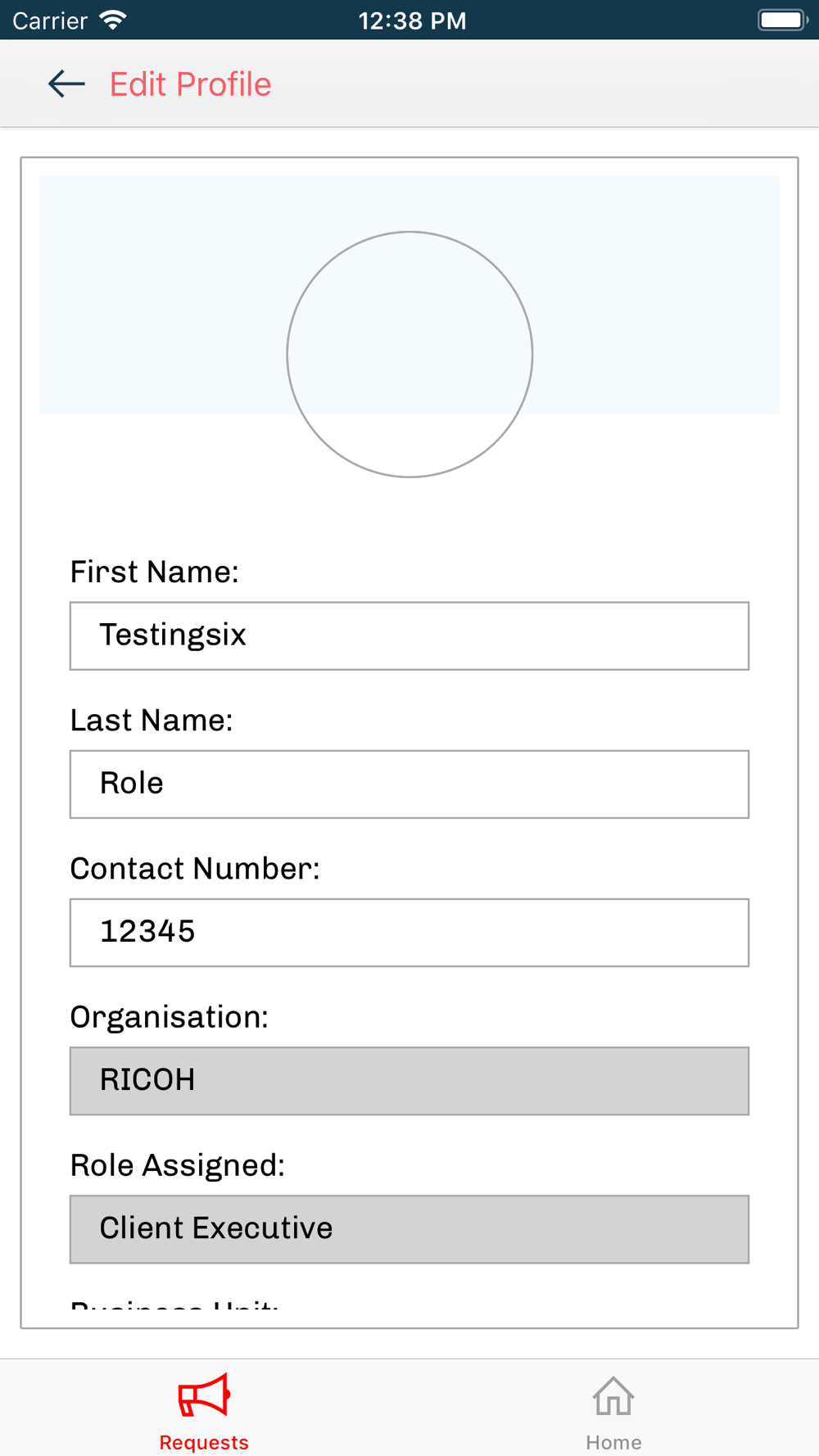Click the First Name label
Image resolution: width=819 pixels, height=1456 pixels.
pos(154,572)
